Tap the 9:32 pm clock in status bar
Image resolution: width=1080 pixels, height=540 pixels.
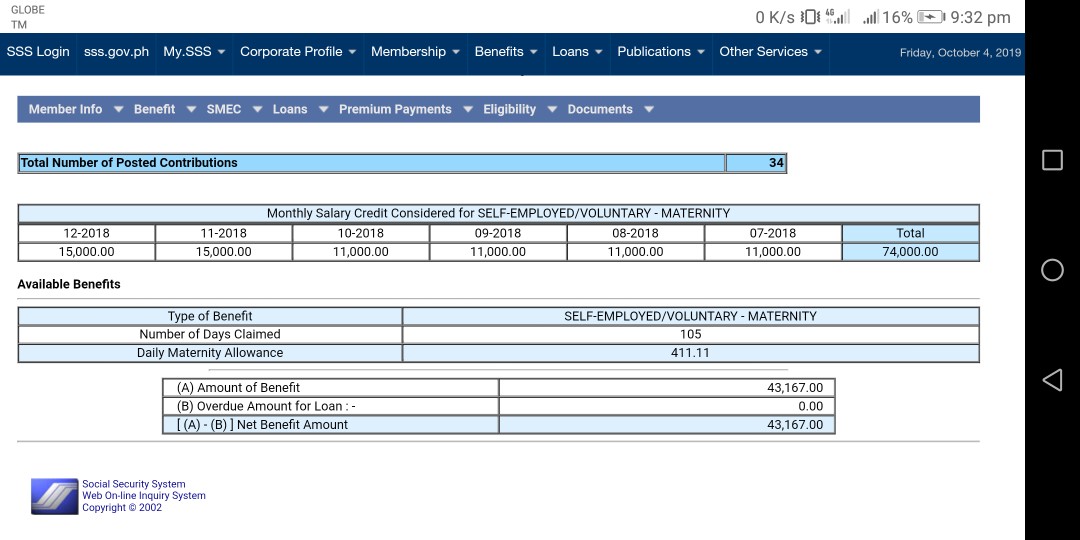[980, 17]
